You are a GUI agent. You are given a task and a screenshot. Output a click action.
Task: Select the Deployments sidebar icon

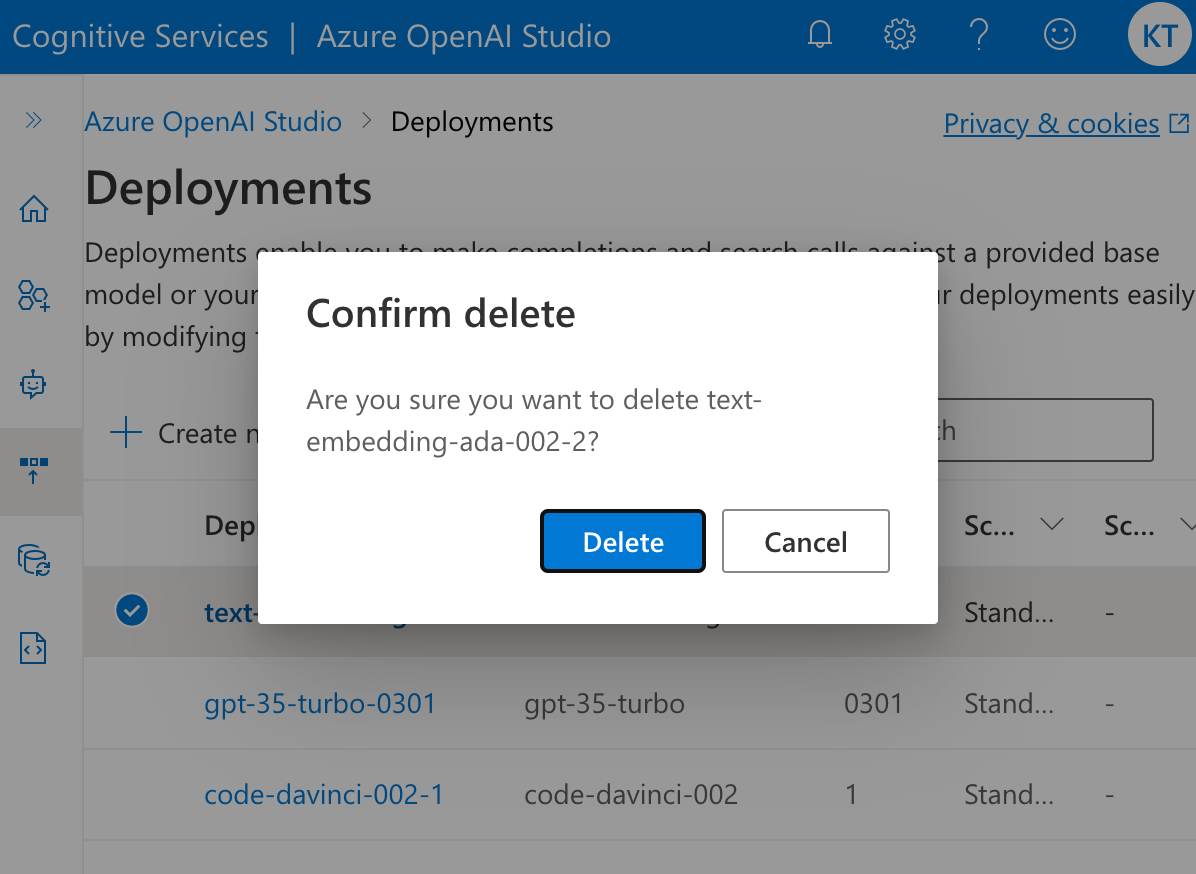33,470
